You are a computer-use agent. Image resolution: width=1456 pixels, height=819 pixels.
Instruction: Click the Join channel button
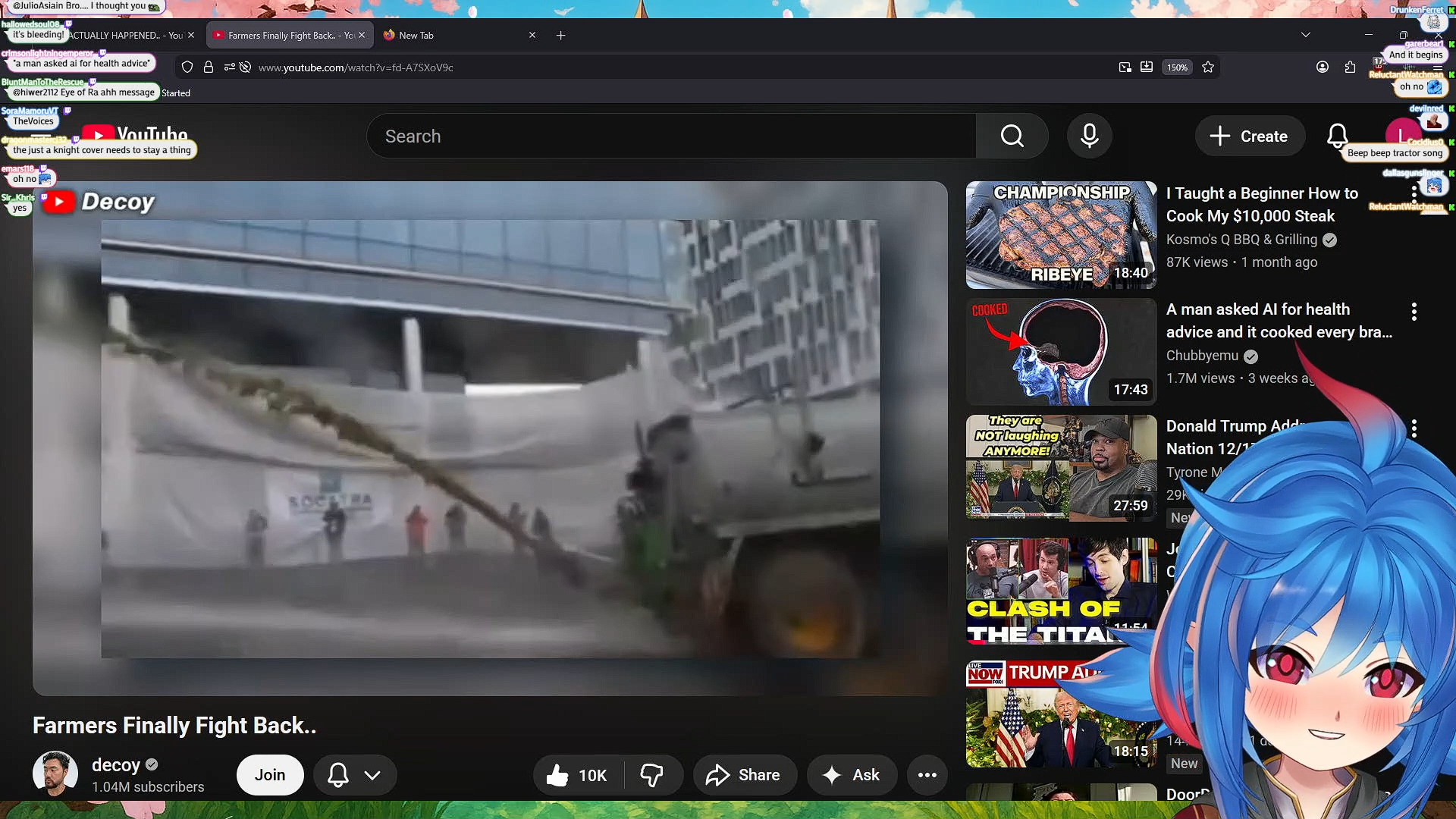[270, 775]
